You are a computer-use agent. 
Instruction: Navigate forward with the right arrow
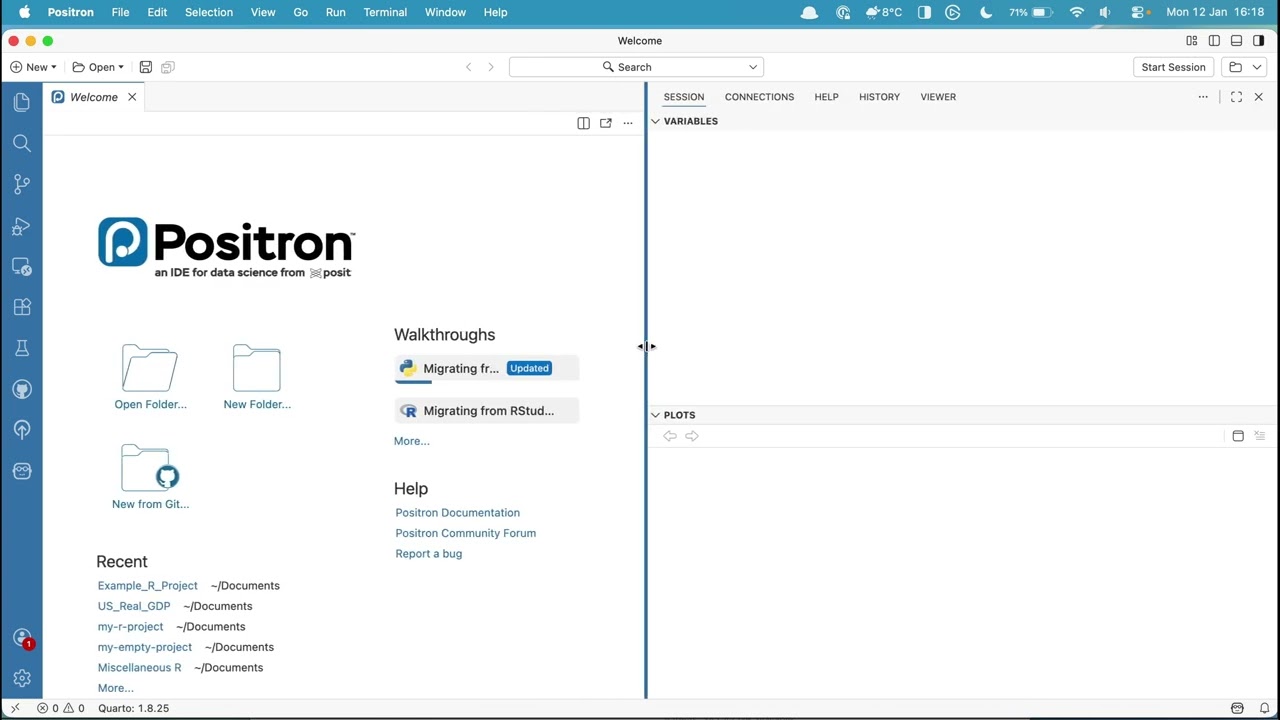click(x=490, y=67)
